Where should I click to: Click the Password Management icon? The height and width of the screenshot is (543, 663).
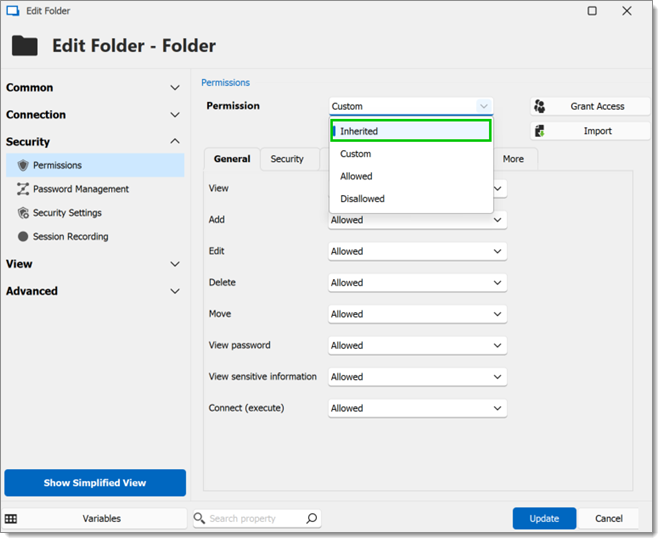tap(23, 189)
